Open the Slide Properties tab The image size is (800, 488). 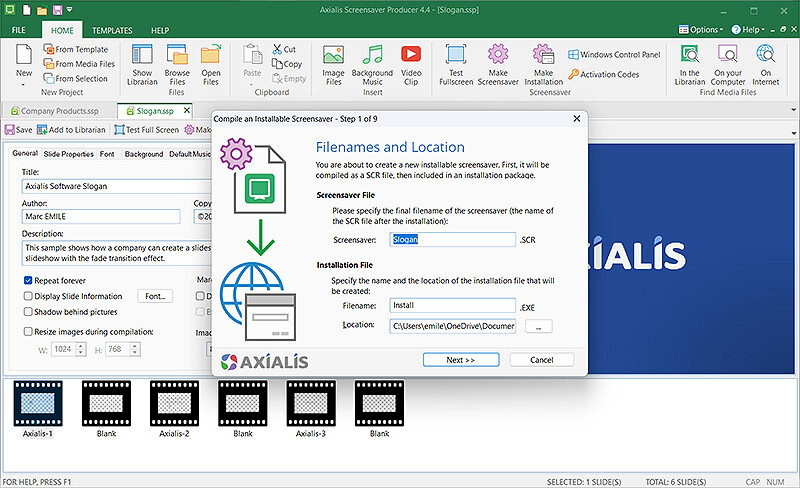coord(70,154)
